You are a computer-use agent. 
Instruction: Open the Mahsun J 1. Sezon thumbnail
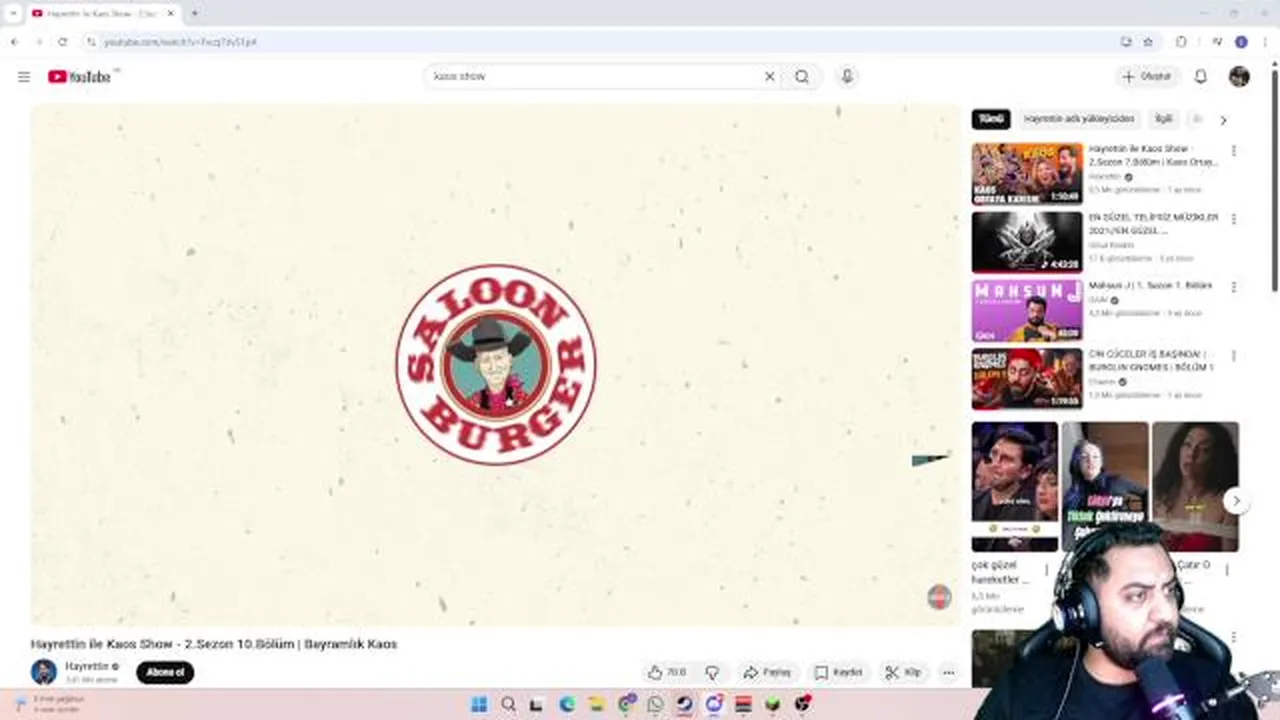tap(1027, 310)
